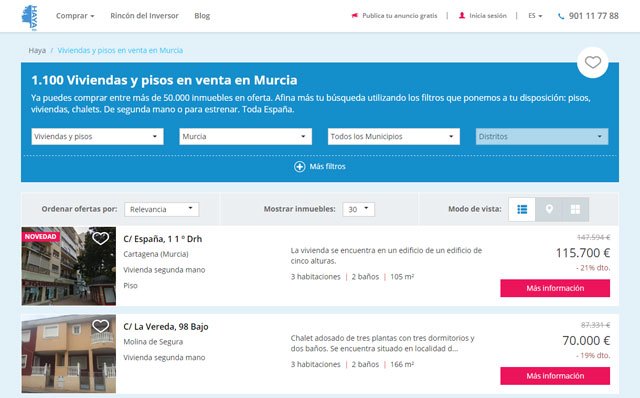The width and height of the screenshot is (640, 398).
Task: Click phone number 901 11 77 88
Action: (x=593, y=16)
